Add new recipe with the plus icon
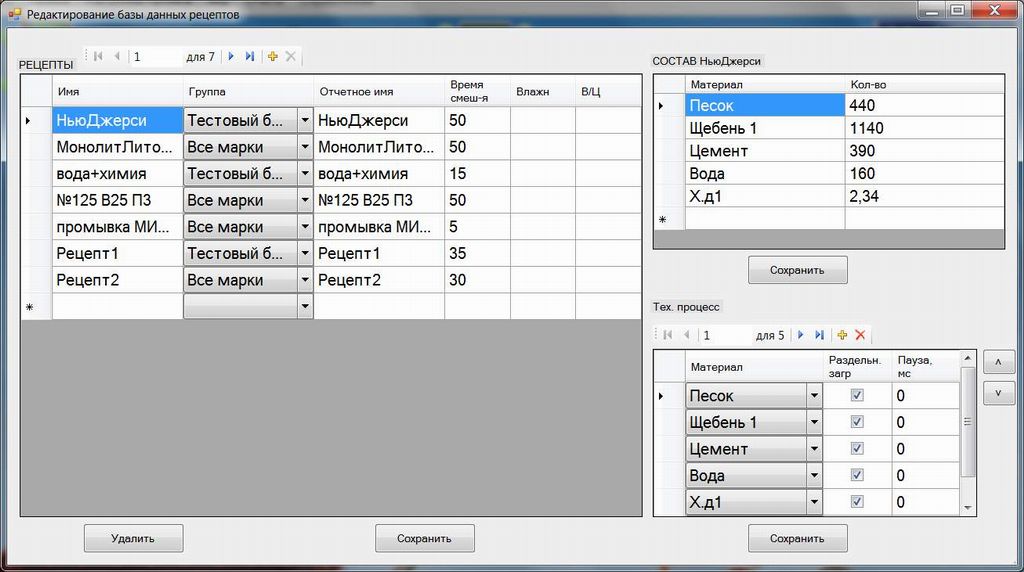Screen dimensions: 1024x572 point(272,57)
